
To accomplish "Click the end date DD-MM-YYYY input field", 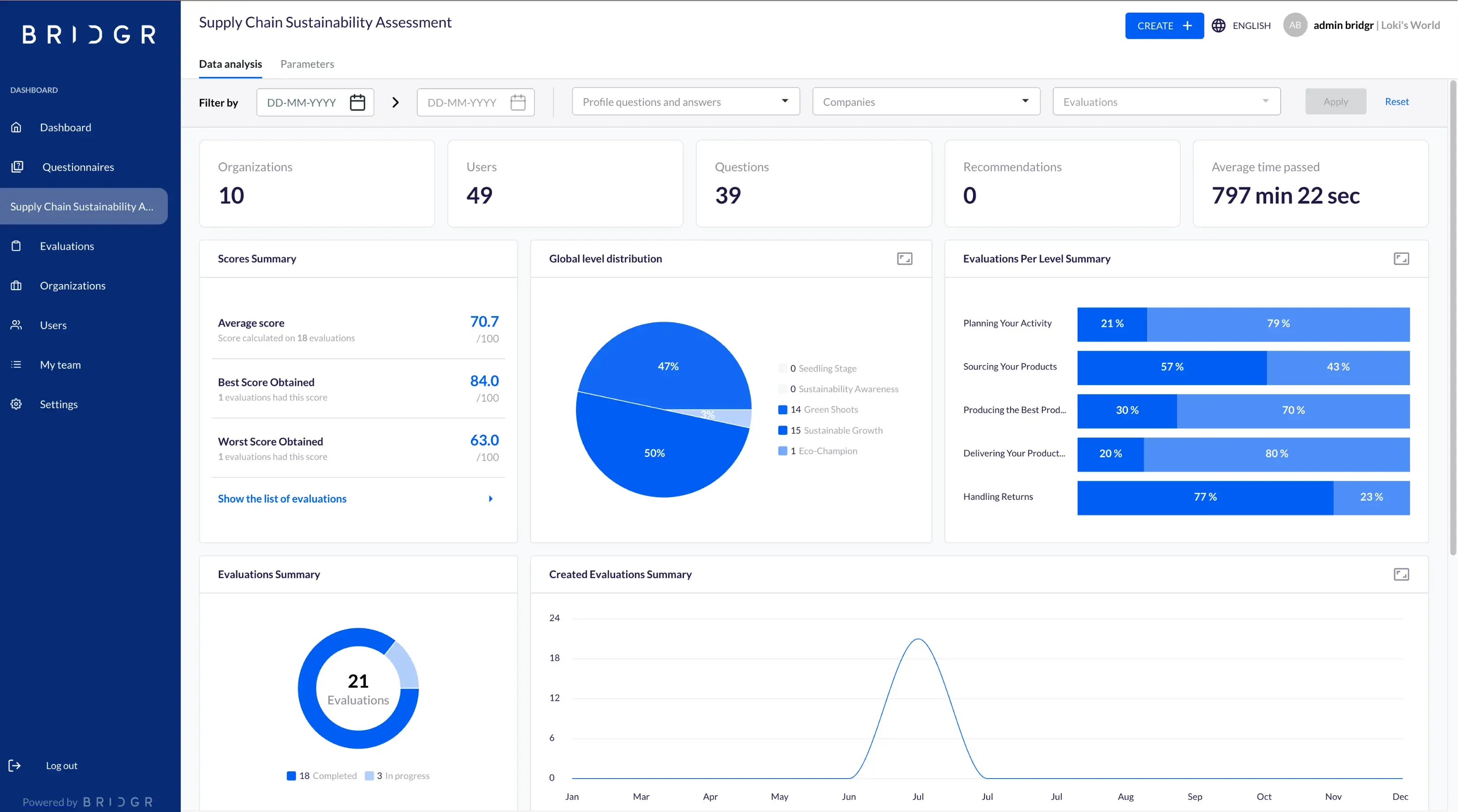I will (x=475, y=102).
